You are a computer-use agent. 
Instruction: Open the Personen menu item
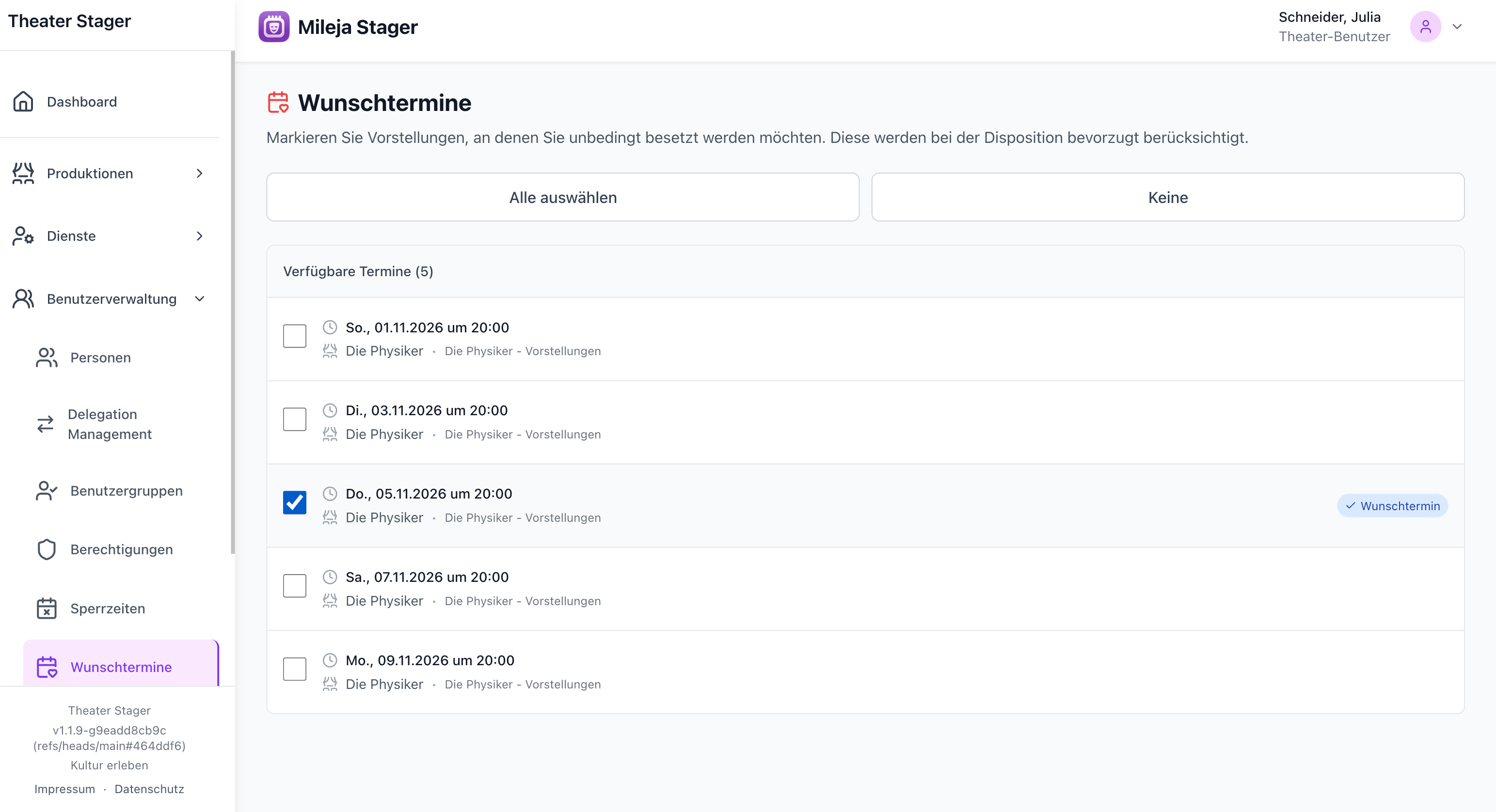point(100,358)
